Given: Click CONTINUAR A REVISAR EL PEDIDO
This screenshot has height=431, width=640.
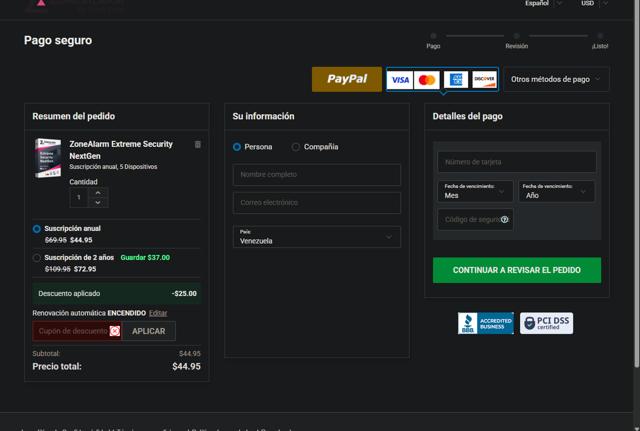Looking at the screenshot, I should [x=517, y=270].
